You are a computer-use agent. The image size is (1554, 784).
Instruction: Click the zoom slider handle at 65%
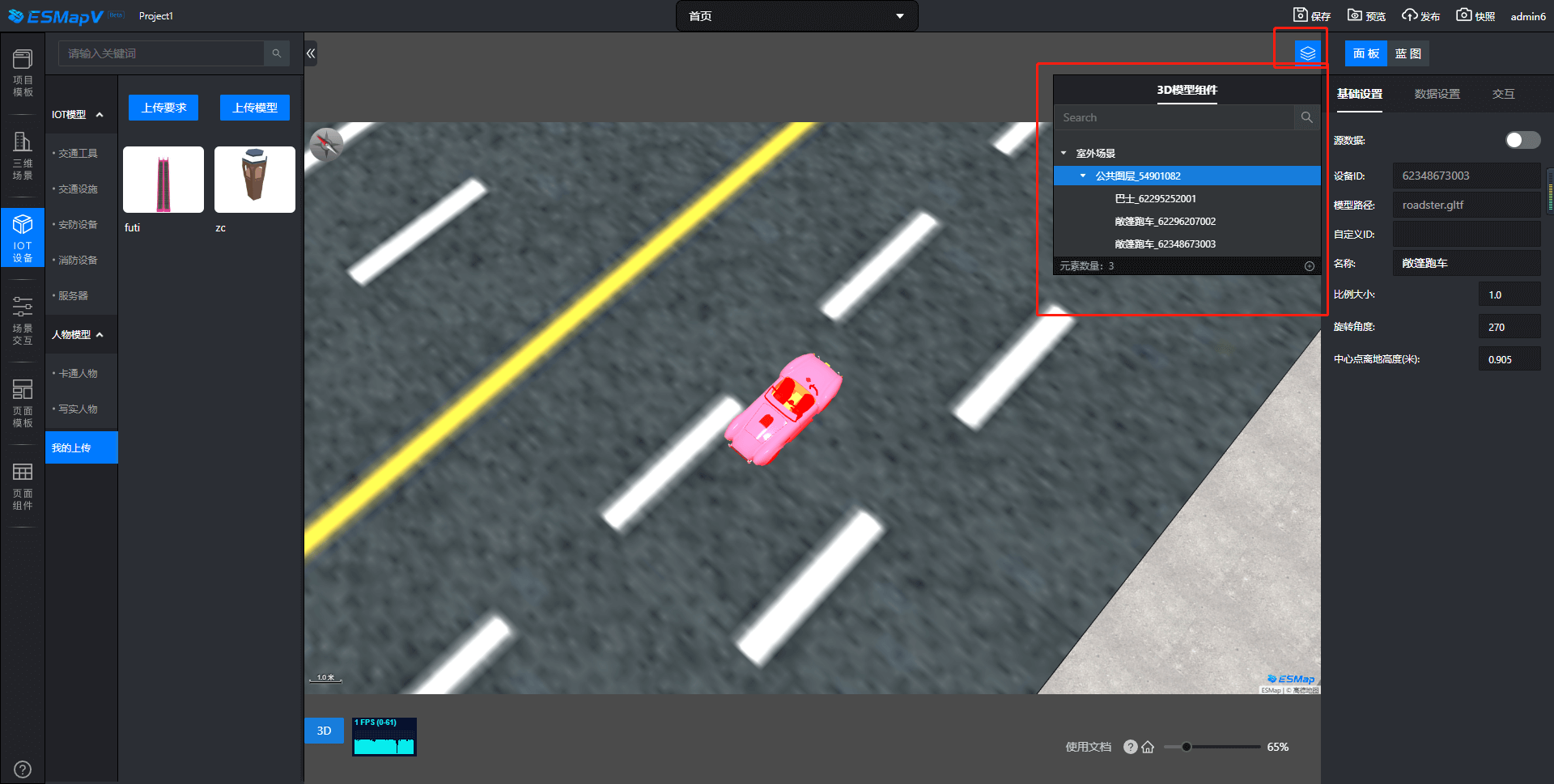point(1186,747)
